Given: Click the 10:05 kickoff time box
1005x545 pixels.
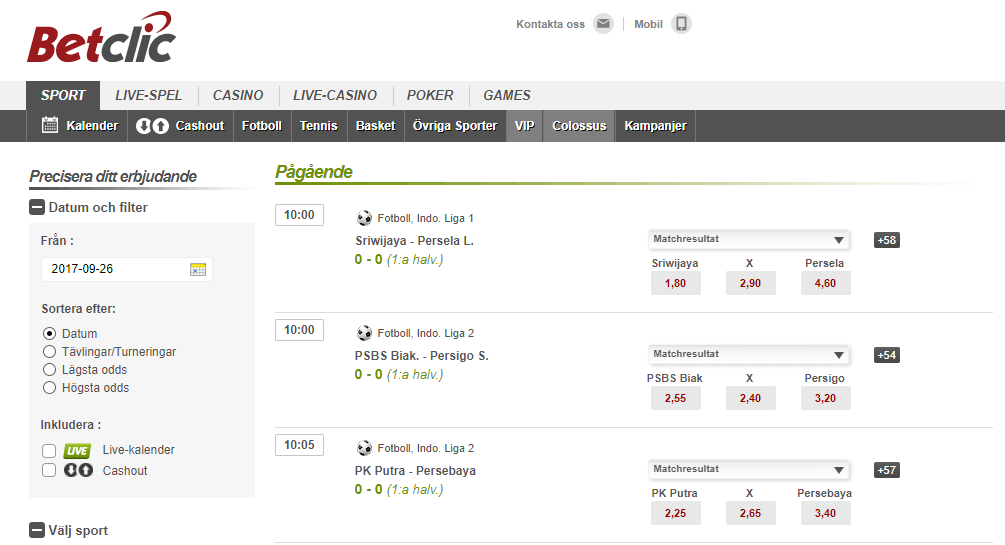Looking at the screenshot, I should point(299,445).
